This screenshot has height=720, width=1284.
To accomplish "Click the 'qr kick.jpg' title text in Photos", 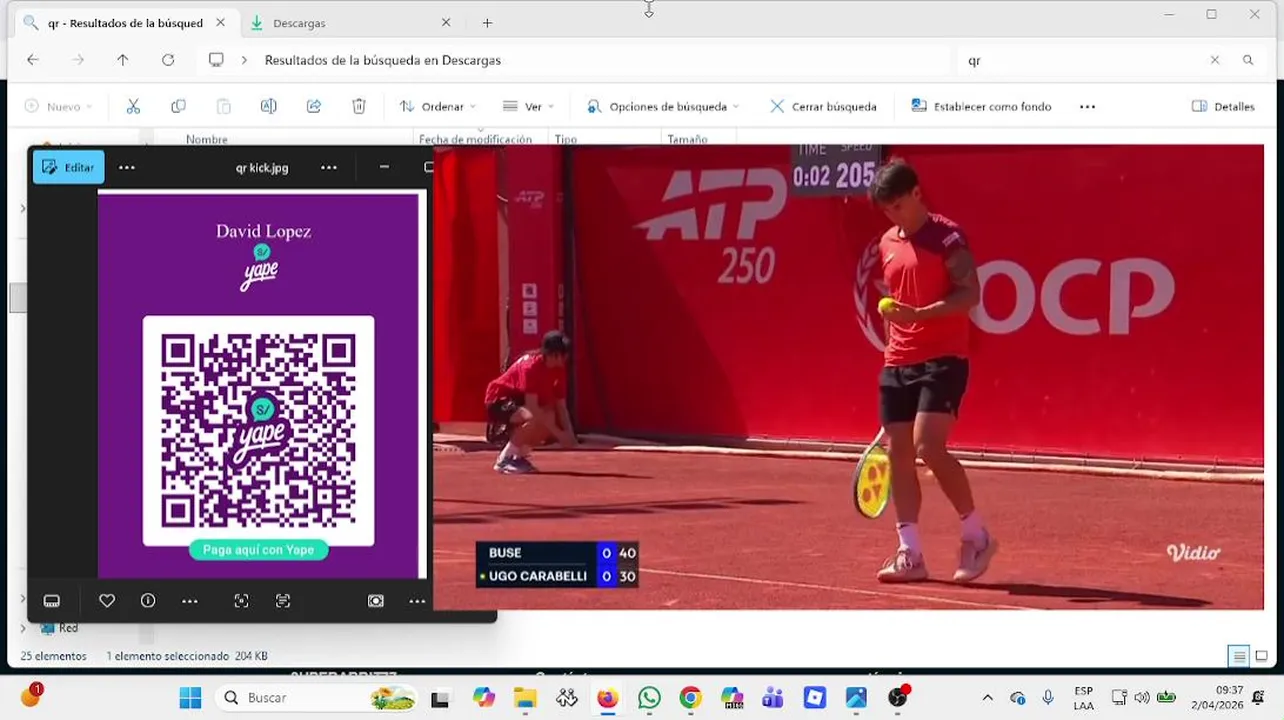I will click(x=262, y=167).
